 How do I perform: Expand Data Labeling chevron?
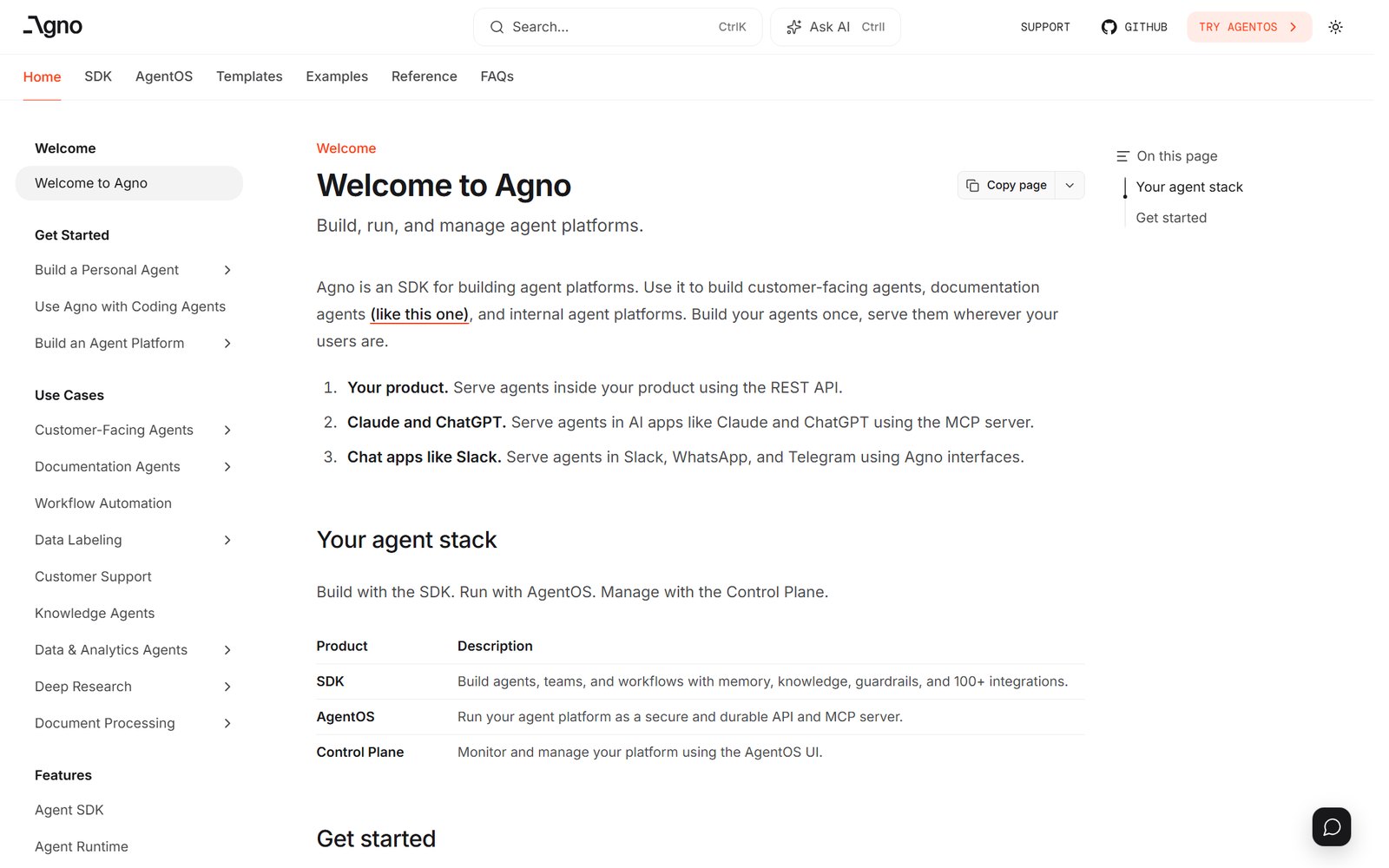click(x=227, y=540)
